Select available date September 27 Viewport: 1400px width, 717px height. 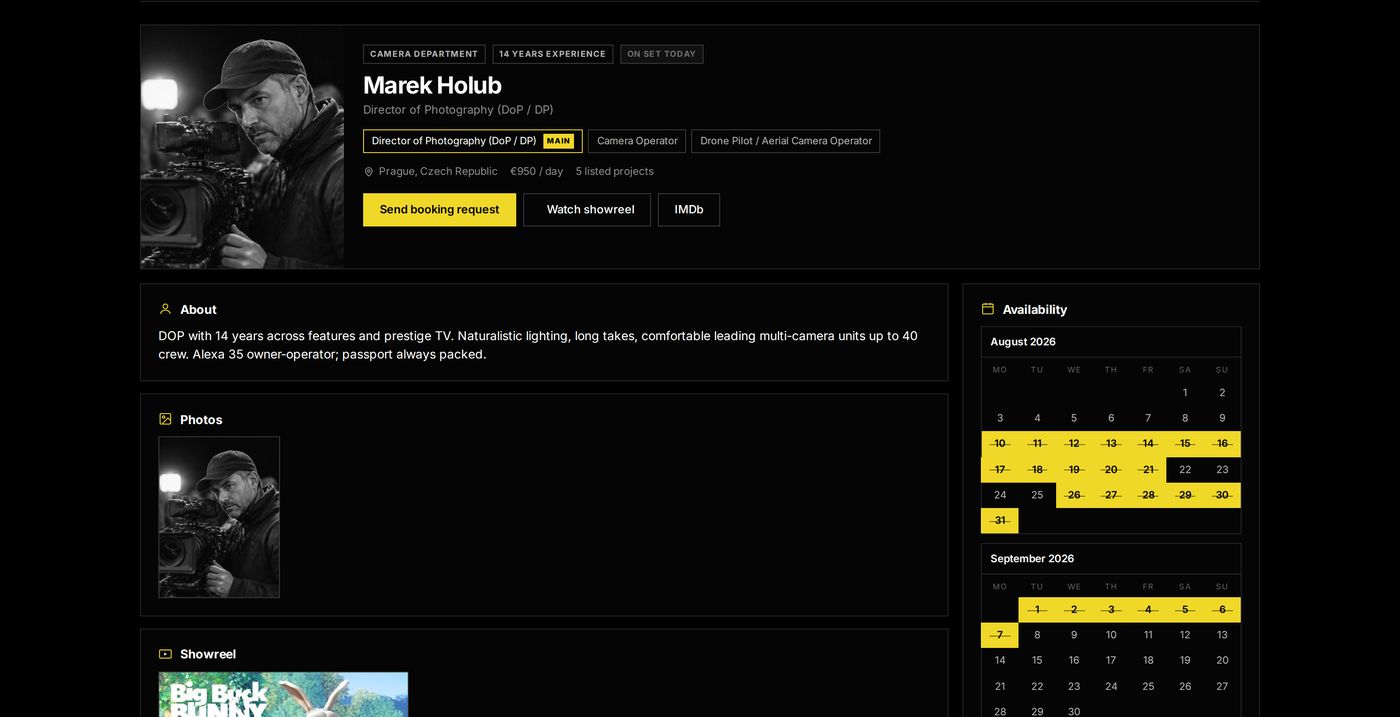1222,687
